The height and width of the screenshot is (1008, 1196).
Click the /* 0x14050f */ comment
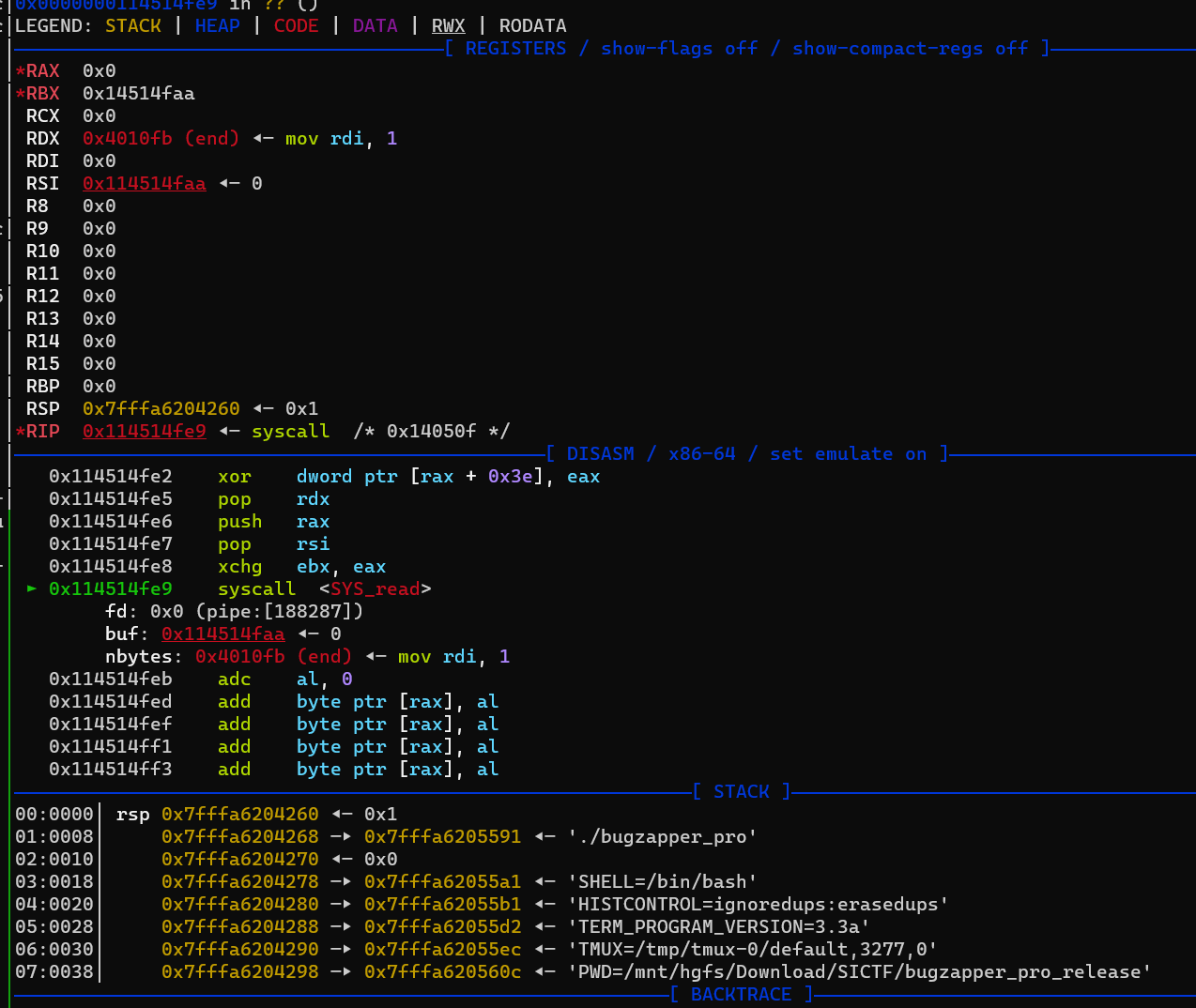click(432, 431)
